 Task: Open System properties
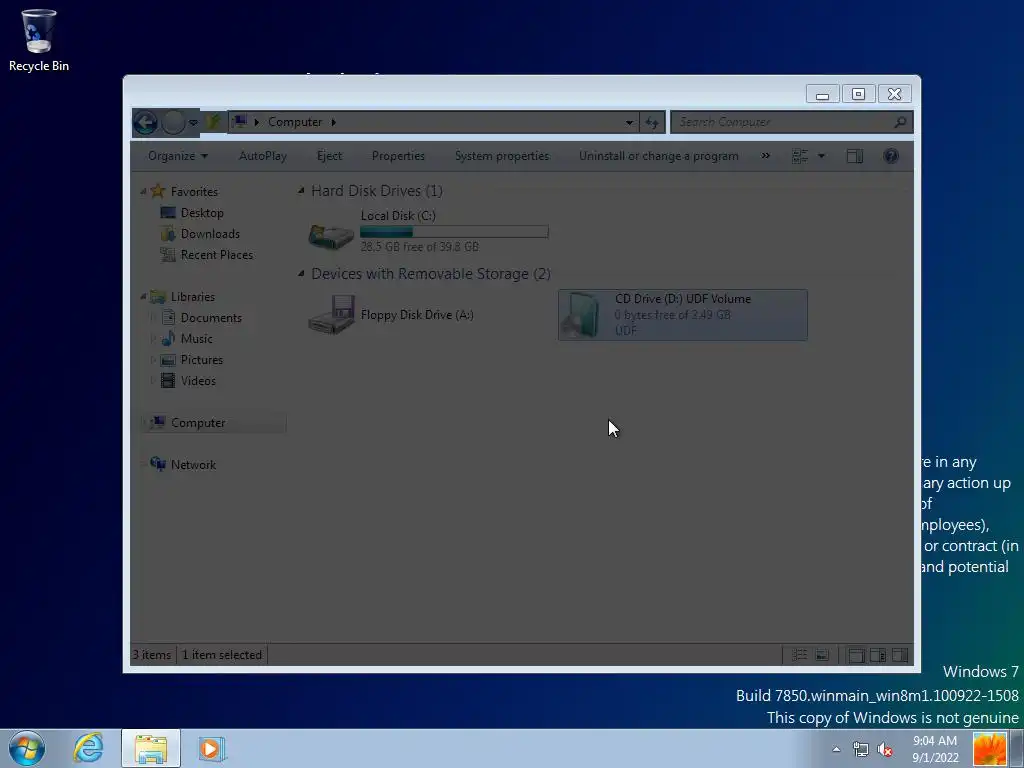(x=502, y=156)
